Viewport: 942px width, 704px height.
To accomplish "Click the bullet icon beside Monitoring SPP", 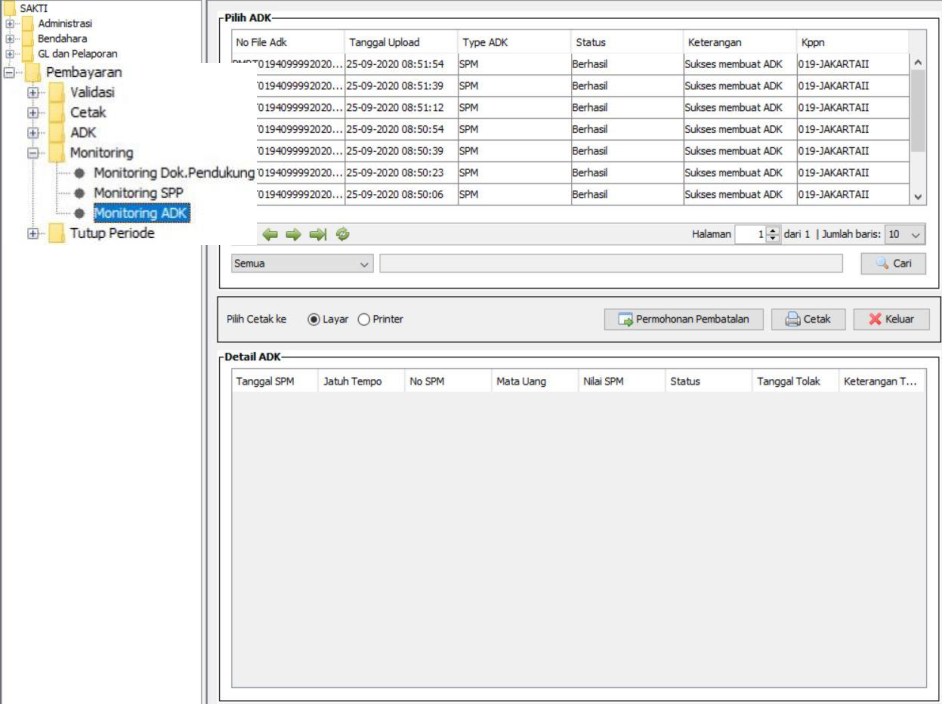I will [79, 193].
